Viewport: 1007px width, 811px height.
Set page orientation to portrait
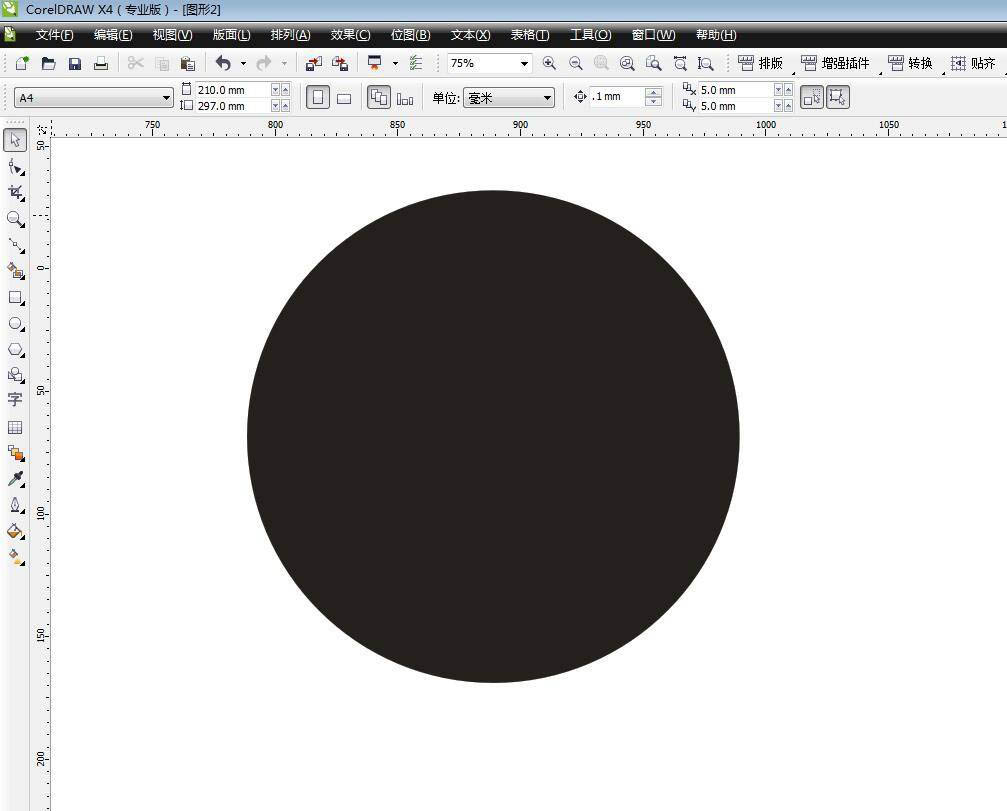pyautogui.click(x=318, y=98)
